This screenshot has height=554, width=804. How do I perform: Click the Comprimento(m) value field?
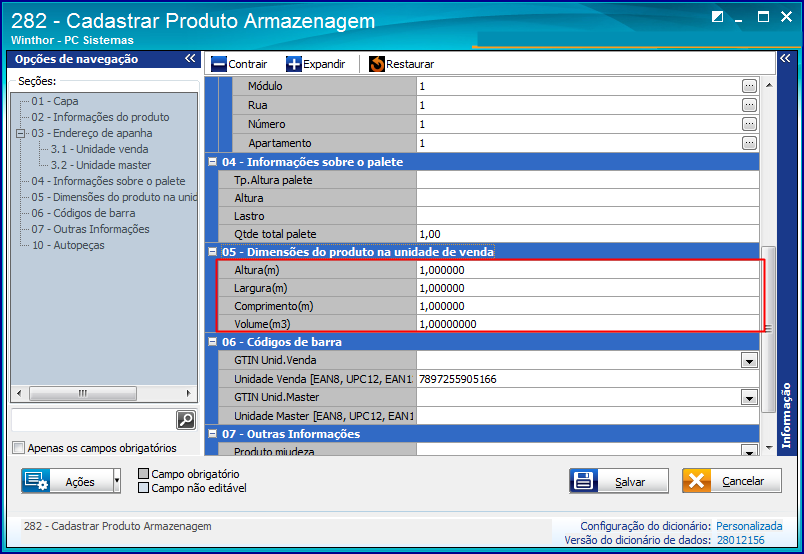(588, 306)
